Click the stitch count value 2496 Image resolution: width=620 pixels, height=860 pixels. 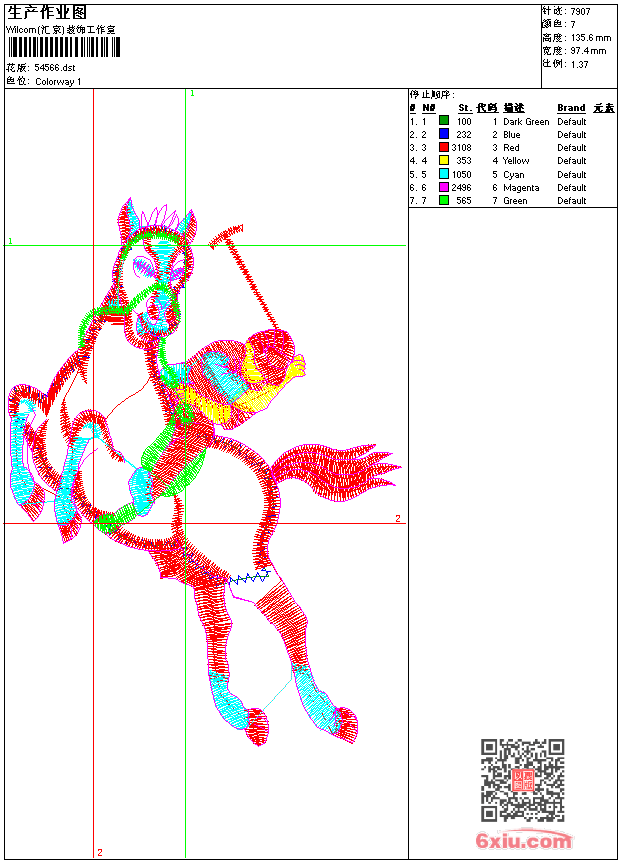click(x=461, y=188)
